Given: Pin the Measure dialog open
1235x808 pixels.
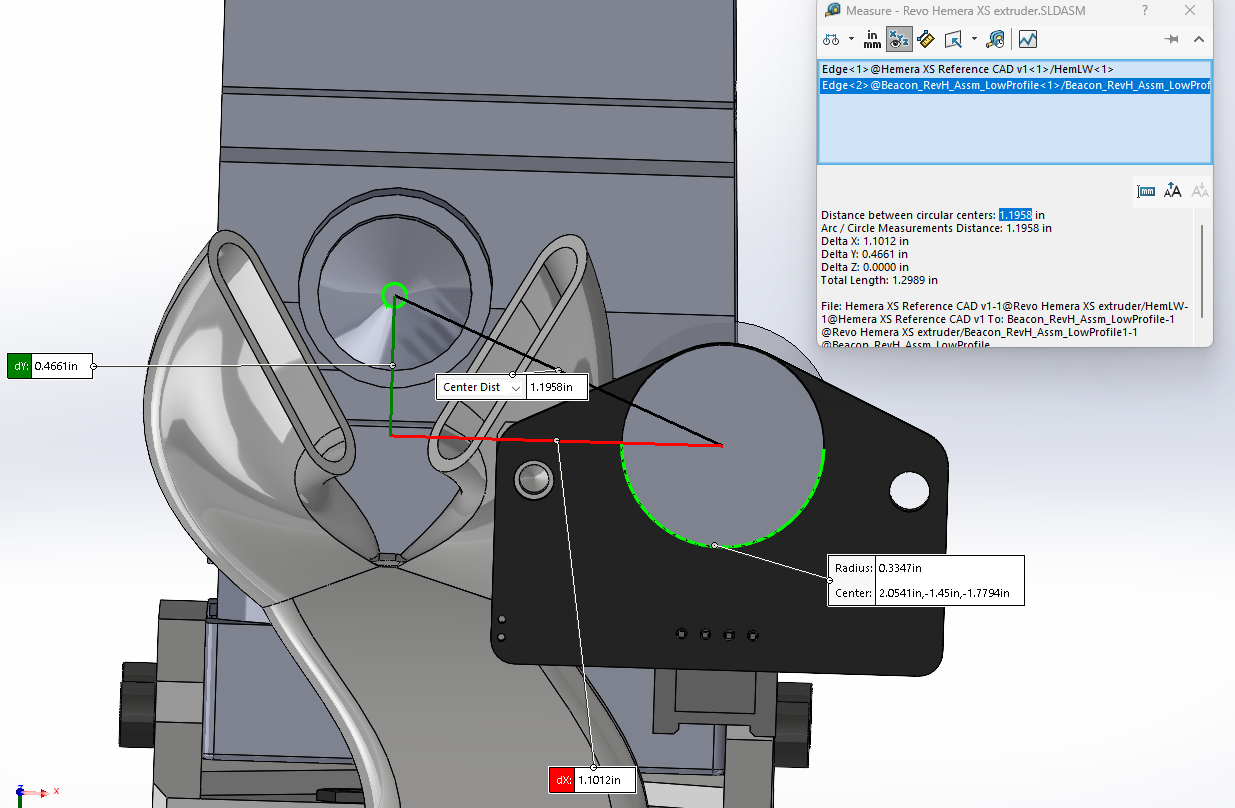Looking at the screenshot, I should [1170, 40].
